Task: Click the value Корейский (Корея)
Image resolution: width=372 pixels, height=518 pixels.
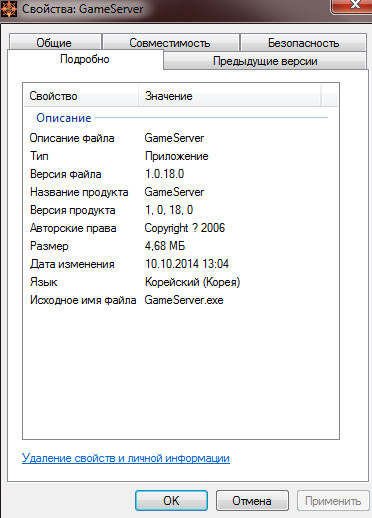Action: 192,282
